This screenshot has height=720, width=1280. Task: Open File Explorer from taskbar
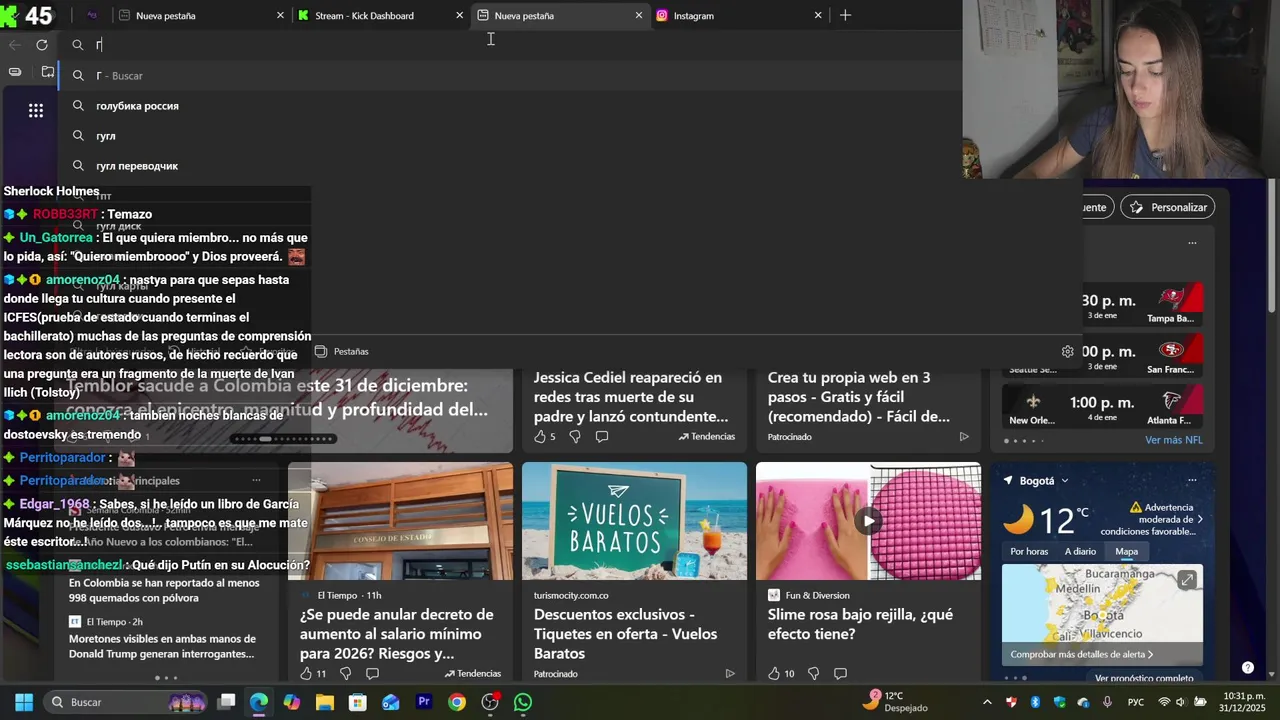point(324,702)
